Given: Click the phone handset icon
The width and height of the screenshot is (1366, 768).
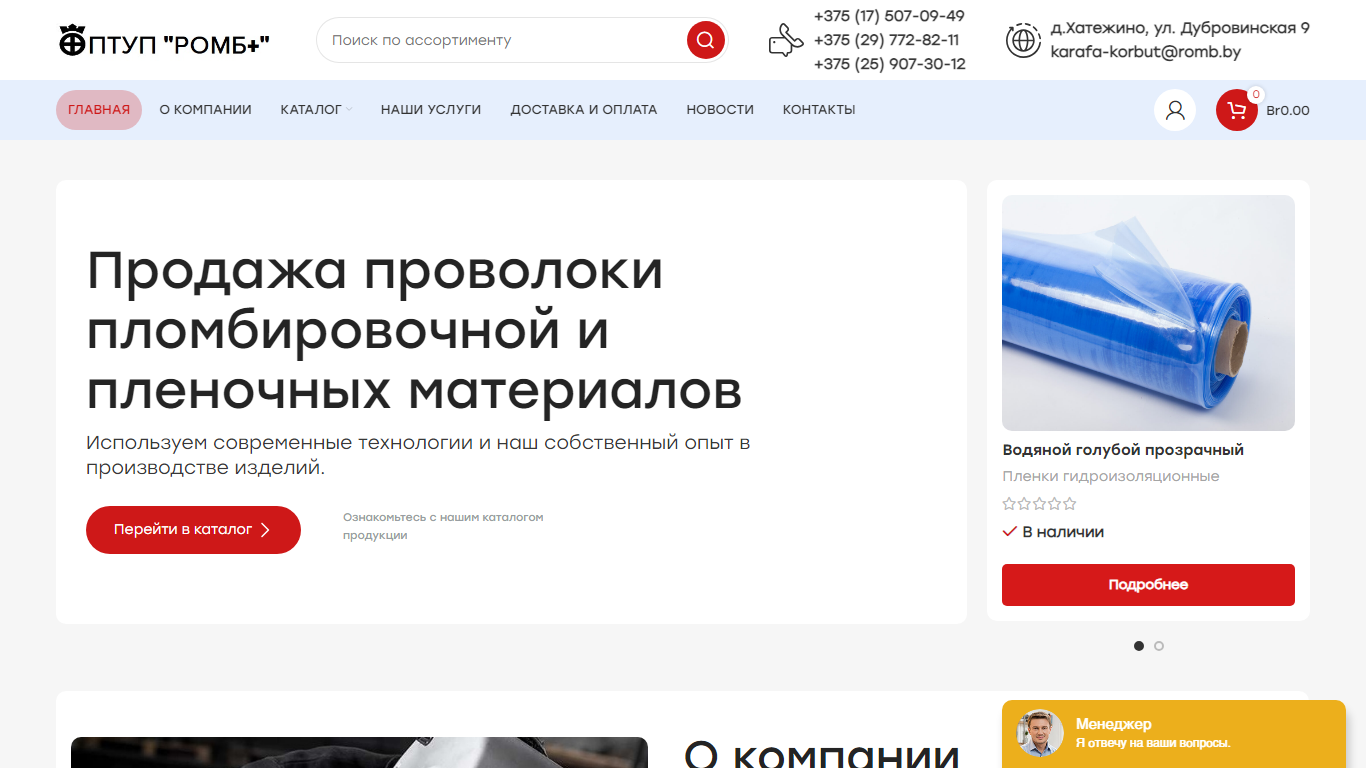Looking at the screenshot, I should pos(785,40).
